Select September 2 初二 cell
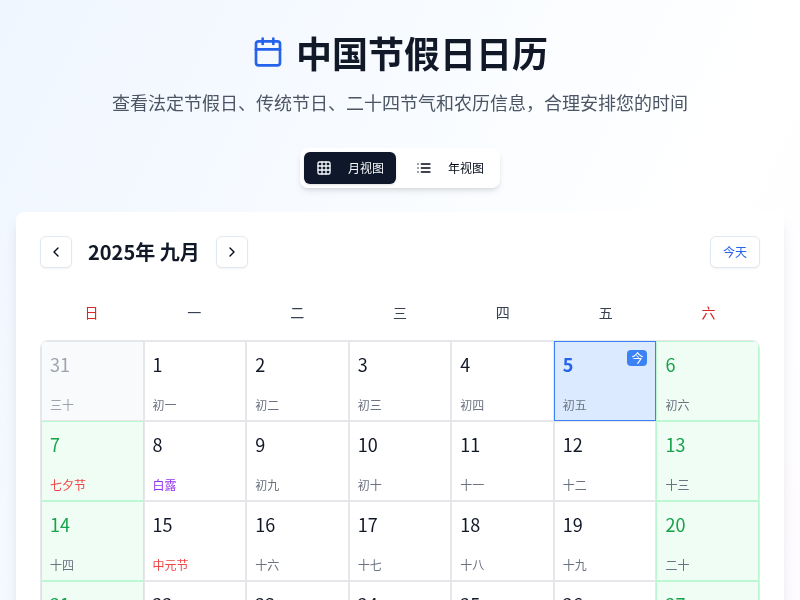This screenshot has height=600, width=800. [297, 381]
